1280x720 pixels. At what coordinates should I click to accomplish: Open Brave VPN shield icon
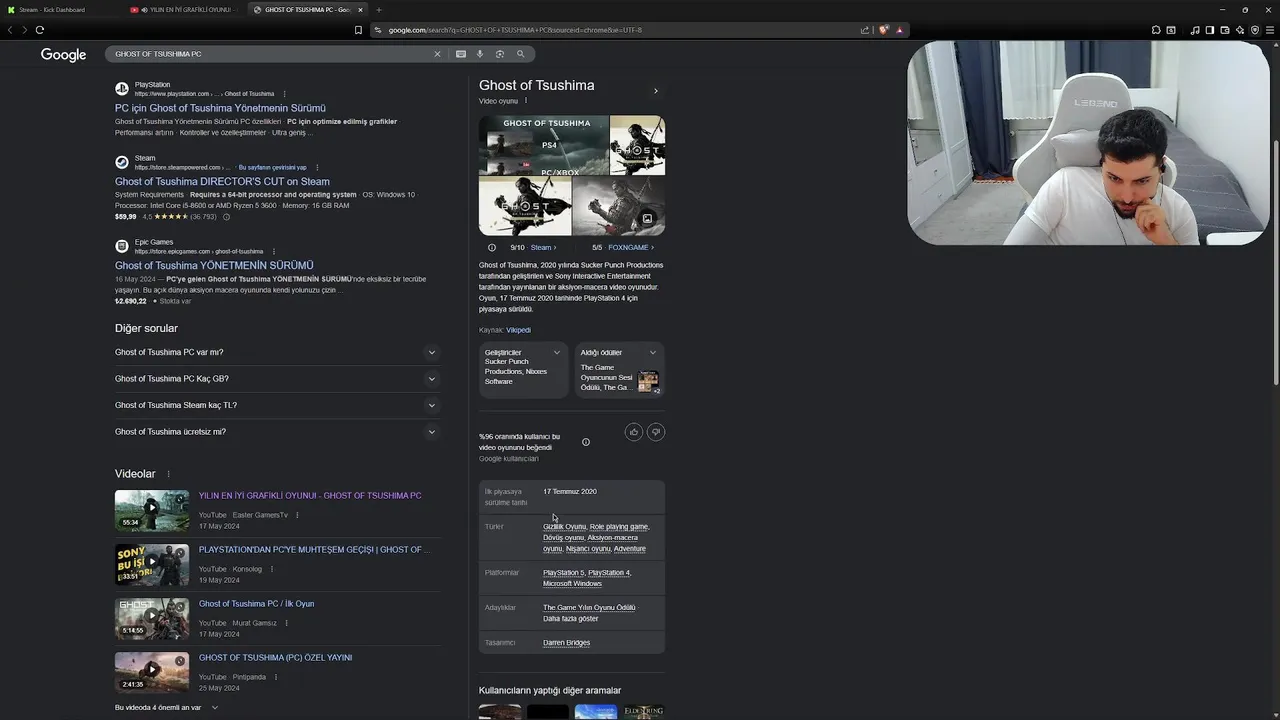point(1255,30)
